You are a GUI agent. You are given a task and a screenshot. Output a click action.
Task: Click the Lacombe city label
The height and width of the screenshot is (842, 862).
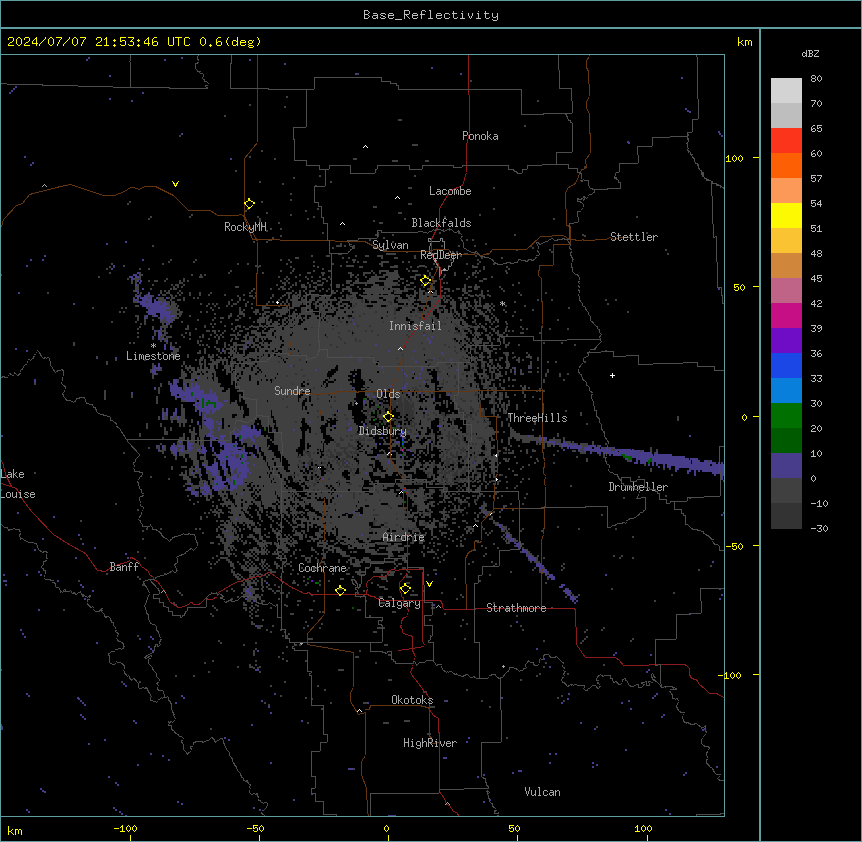pyautogui.click(x=450, y=191)
